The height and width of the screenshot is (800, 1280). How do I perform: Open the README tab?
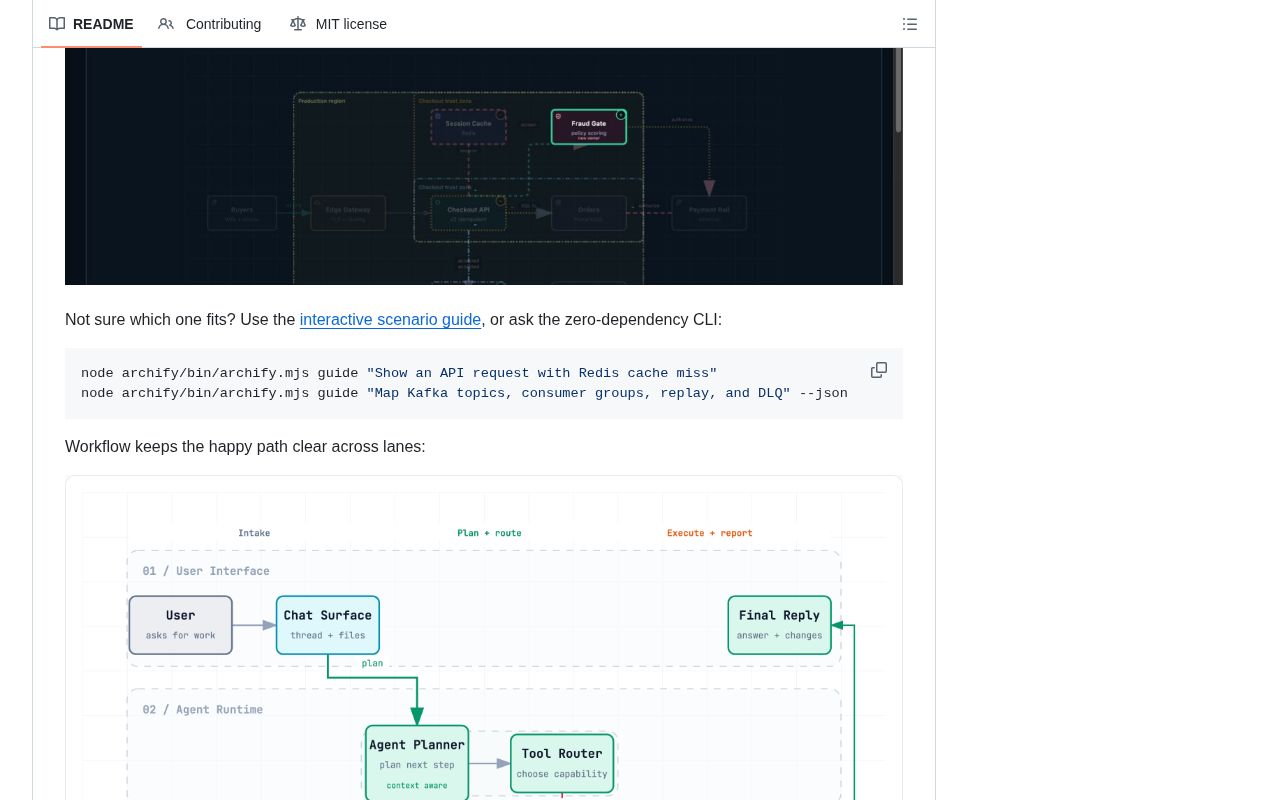[91, 24]
